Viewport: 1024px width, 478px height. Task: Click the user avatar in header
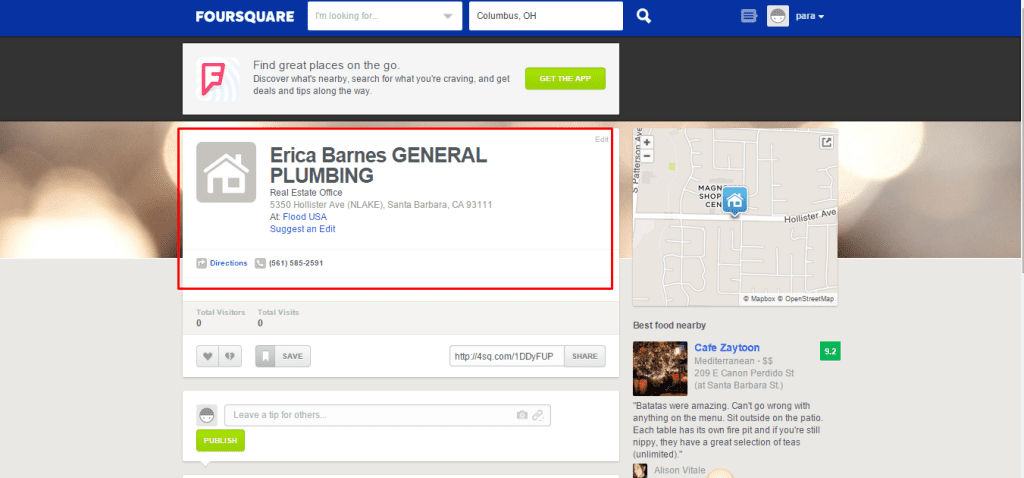(778, 16)
